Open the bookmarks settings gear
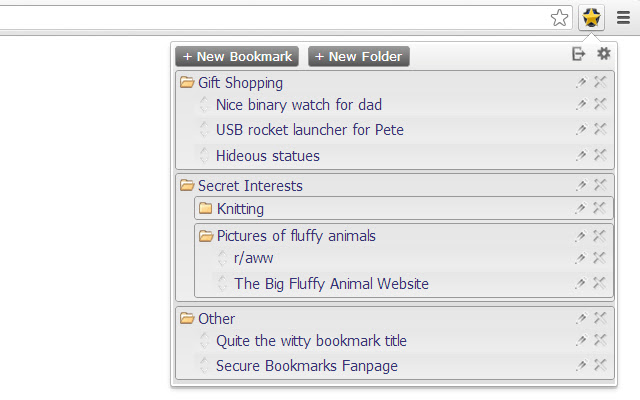 (604, 55)
